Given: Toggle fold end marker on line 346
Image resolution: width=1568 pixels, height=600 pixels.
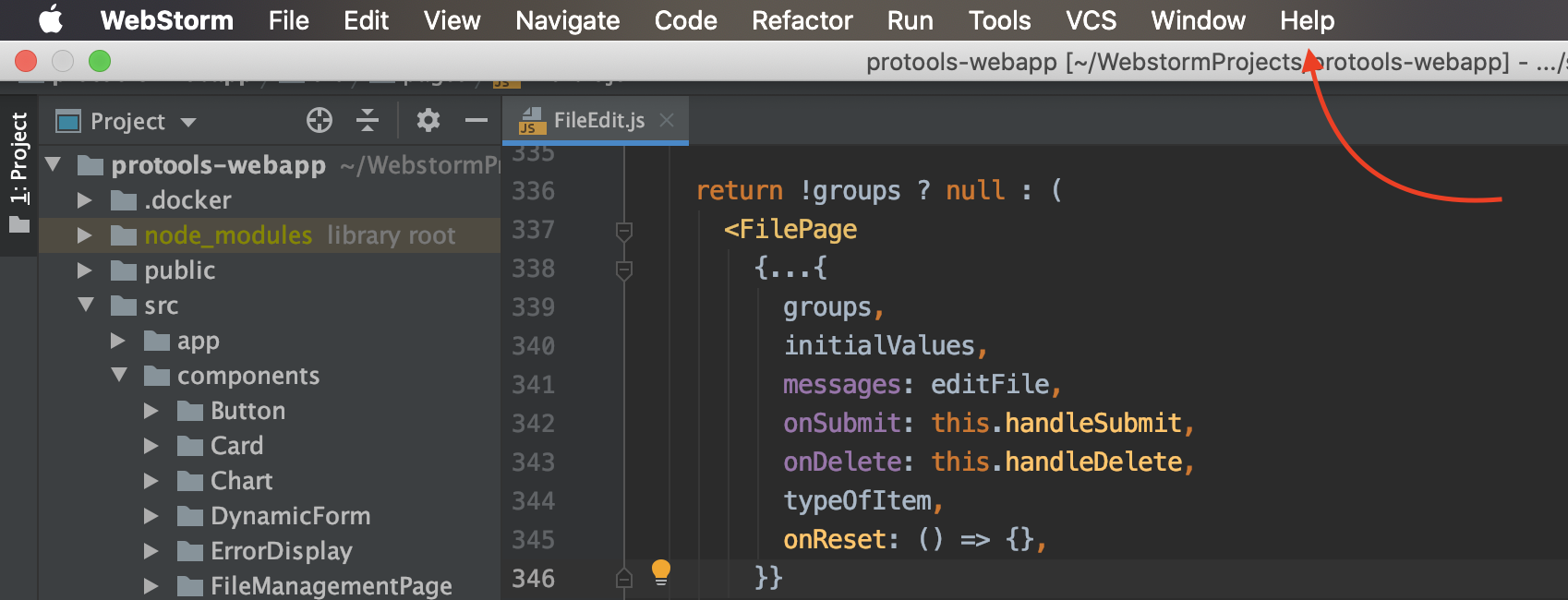Looking at the screenshot, I should (624, 579).
